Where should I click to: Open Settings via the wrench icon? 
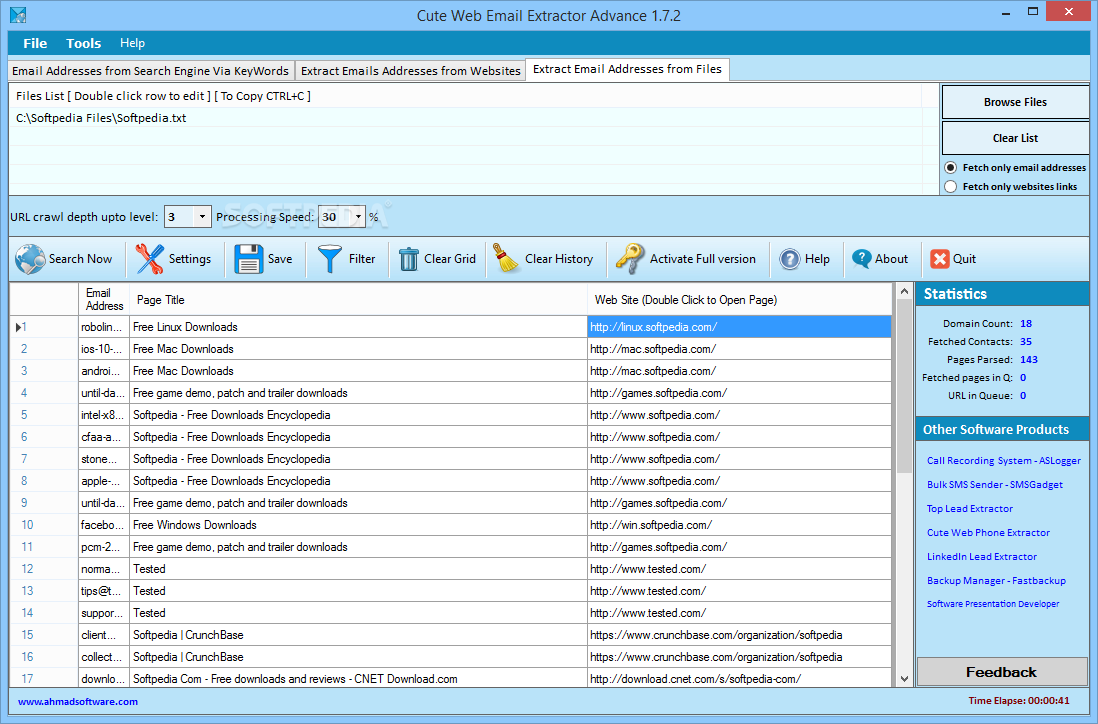click(x=150, y=259)
